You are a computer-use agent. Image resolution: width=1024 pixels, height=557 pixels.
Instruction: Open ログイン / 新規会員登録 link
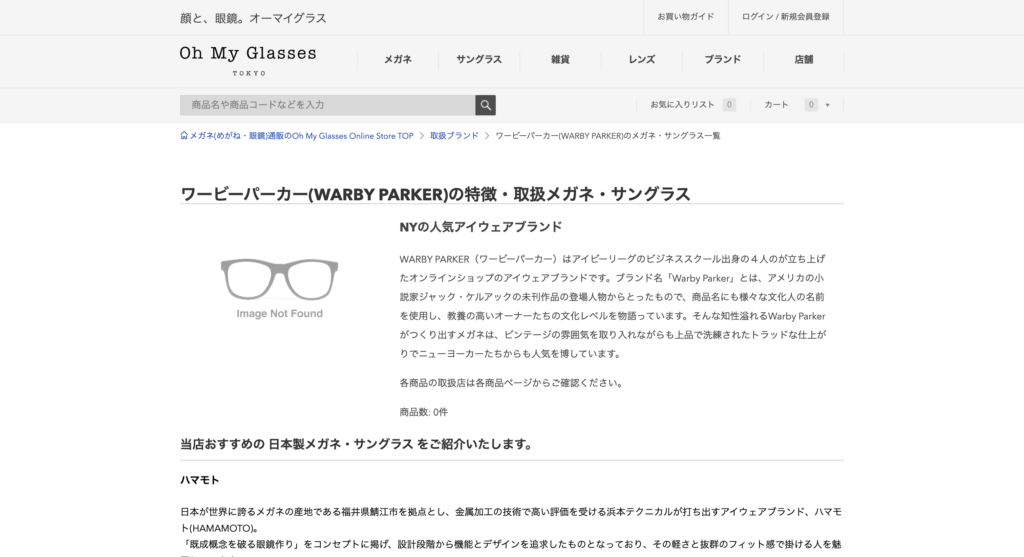(786, 17)
